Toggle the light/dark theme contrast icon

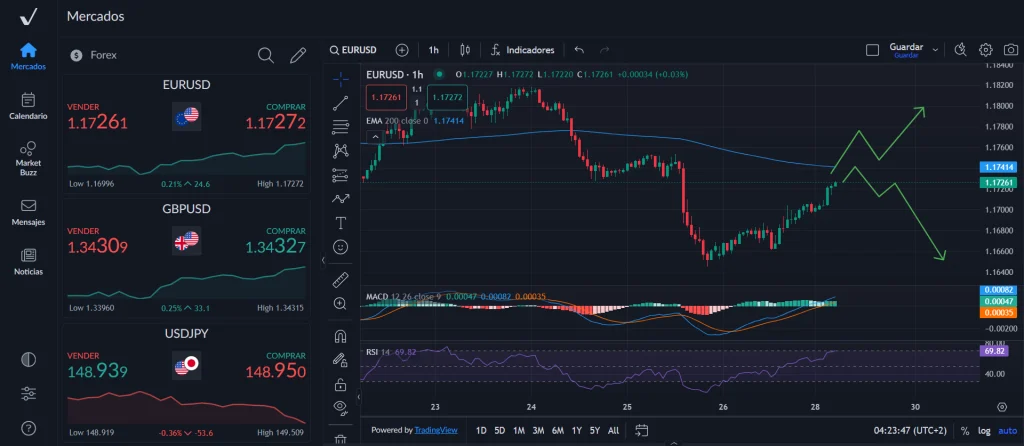tap(28, 359)
